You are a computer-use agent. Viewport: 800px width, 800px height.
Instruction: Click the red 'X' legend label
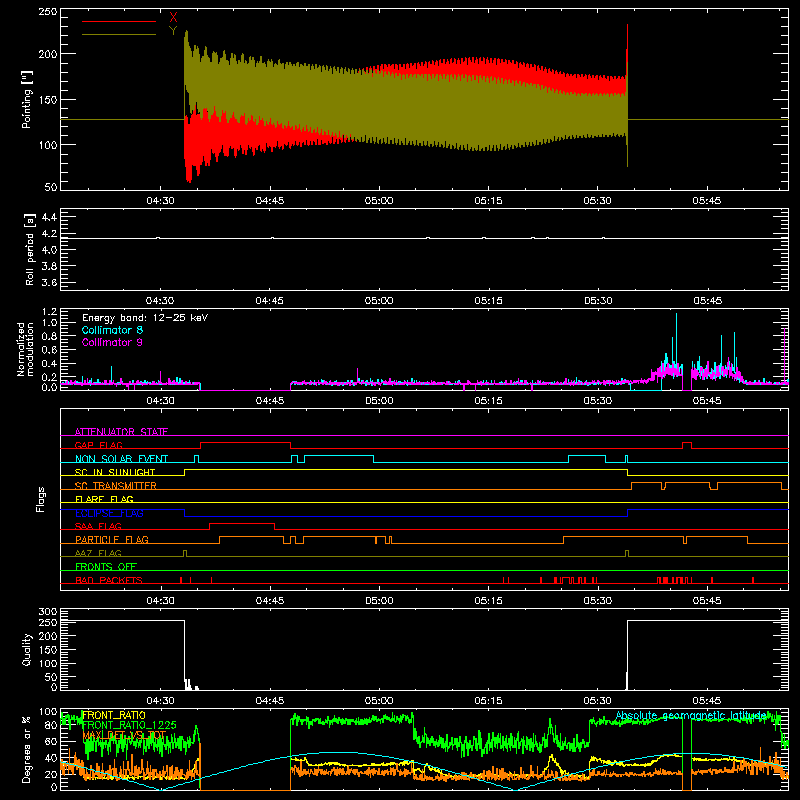pos(173,18)
